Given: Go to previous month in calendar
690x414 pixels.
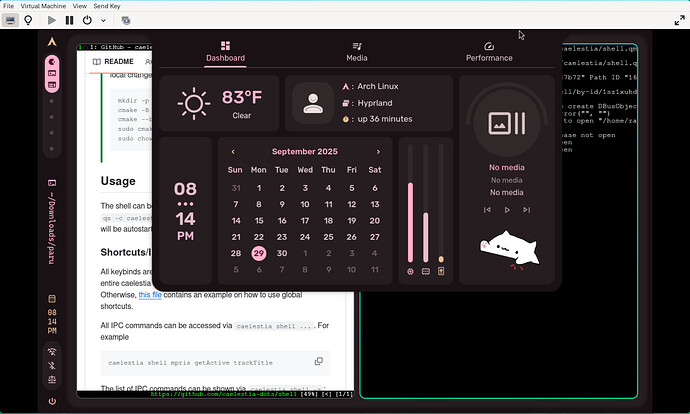Looking at the screenshot, I should point(233,152).
